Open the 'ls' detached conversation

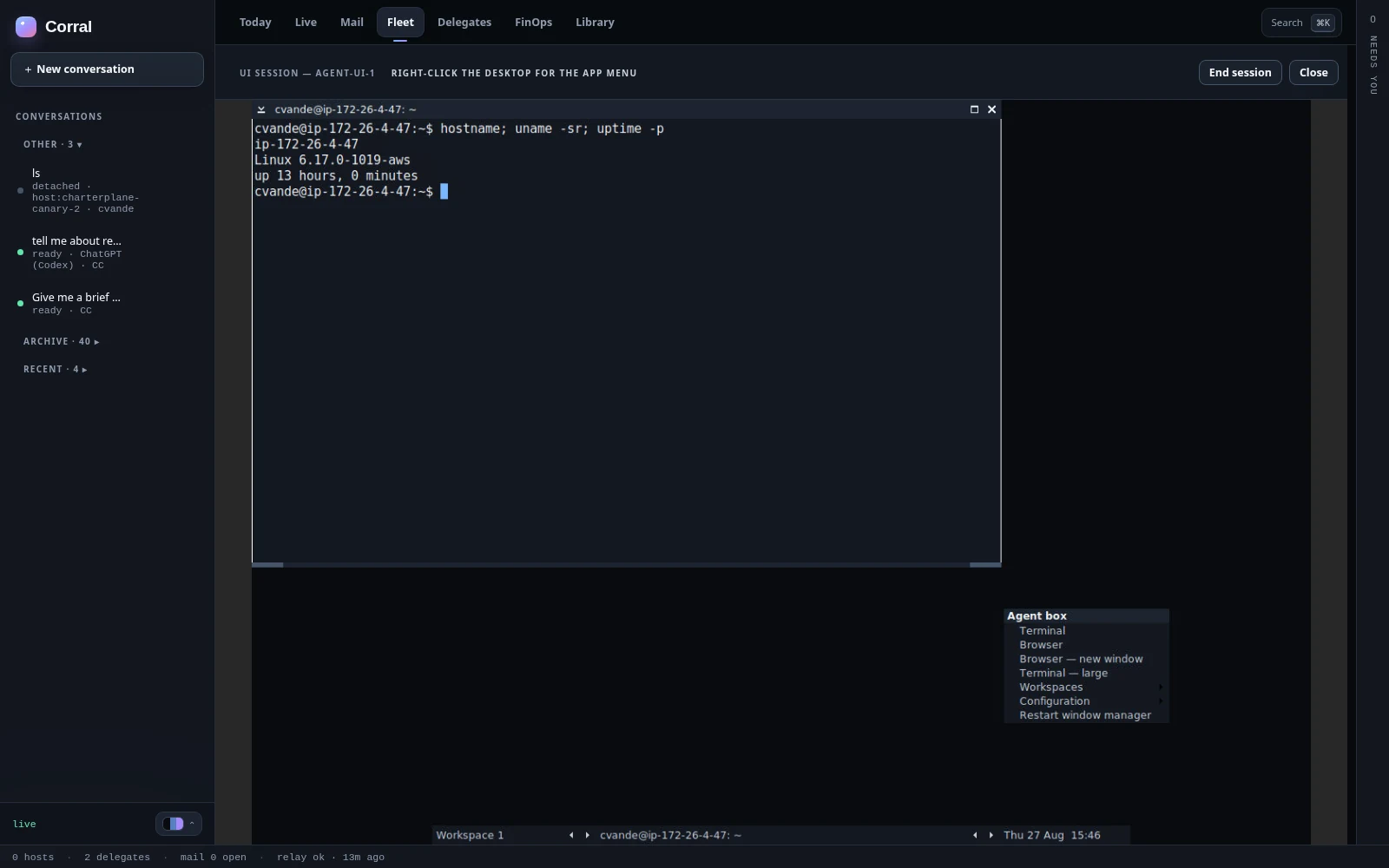pyautogui.click(x=107, y=190)
